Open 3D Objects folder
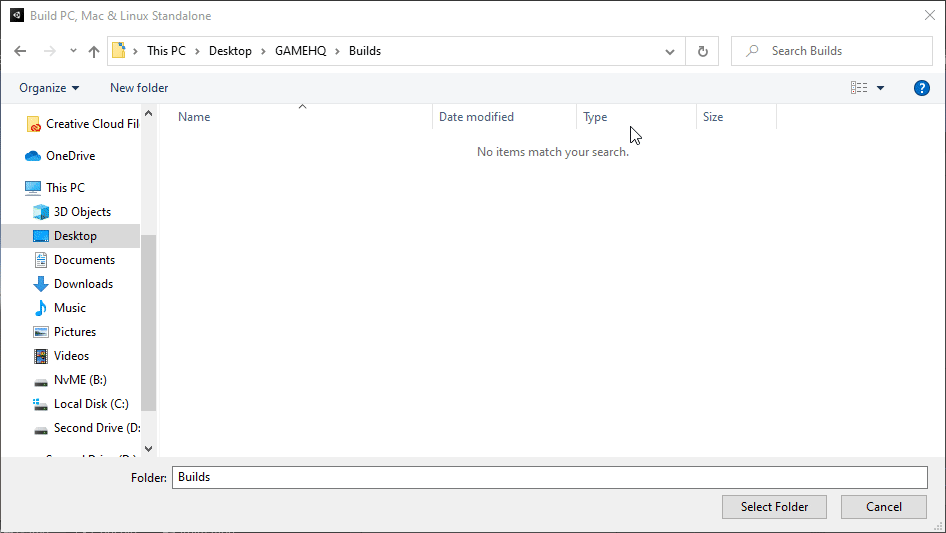This screenshot has height=533, width=946. (x=82, y=212)
